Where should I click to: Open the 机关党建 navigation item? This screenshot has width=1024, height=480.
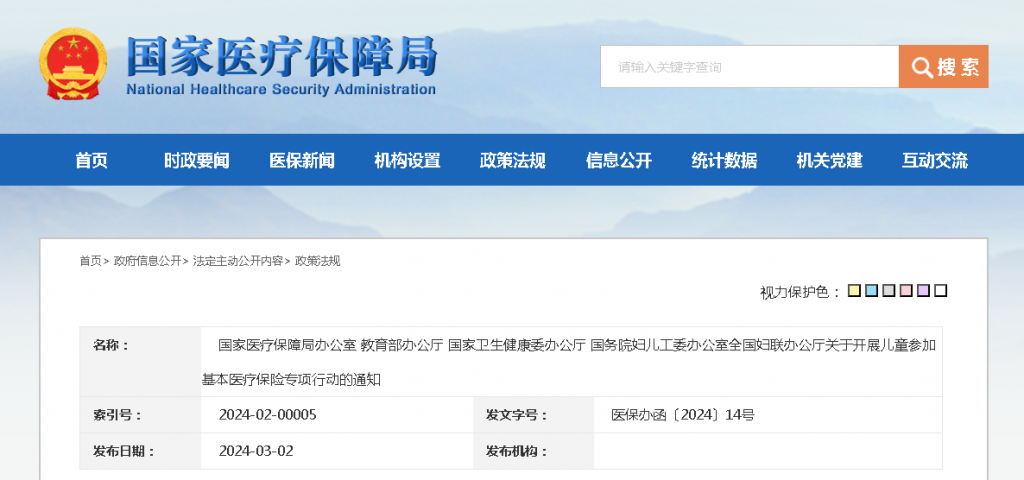pos(829,160)
